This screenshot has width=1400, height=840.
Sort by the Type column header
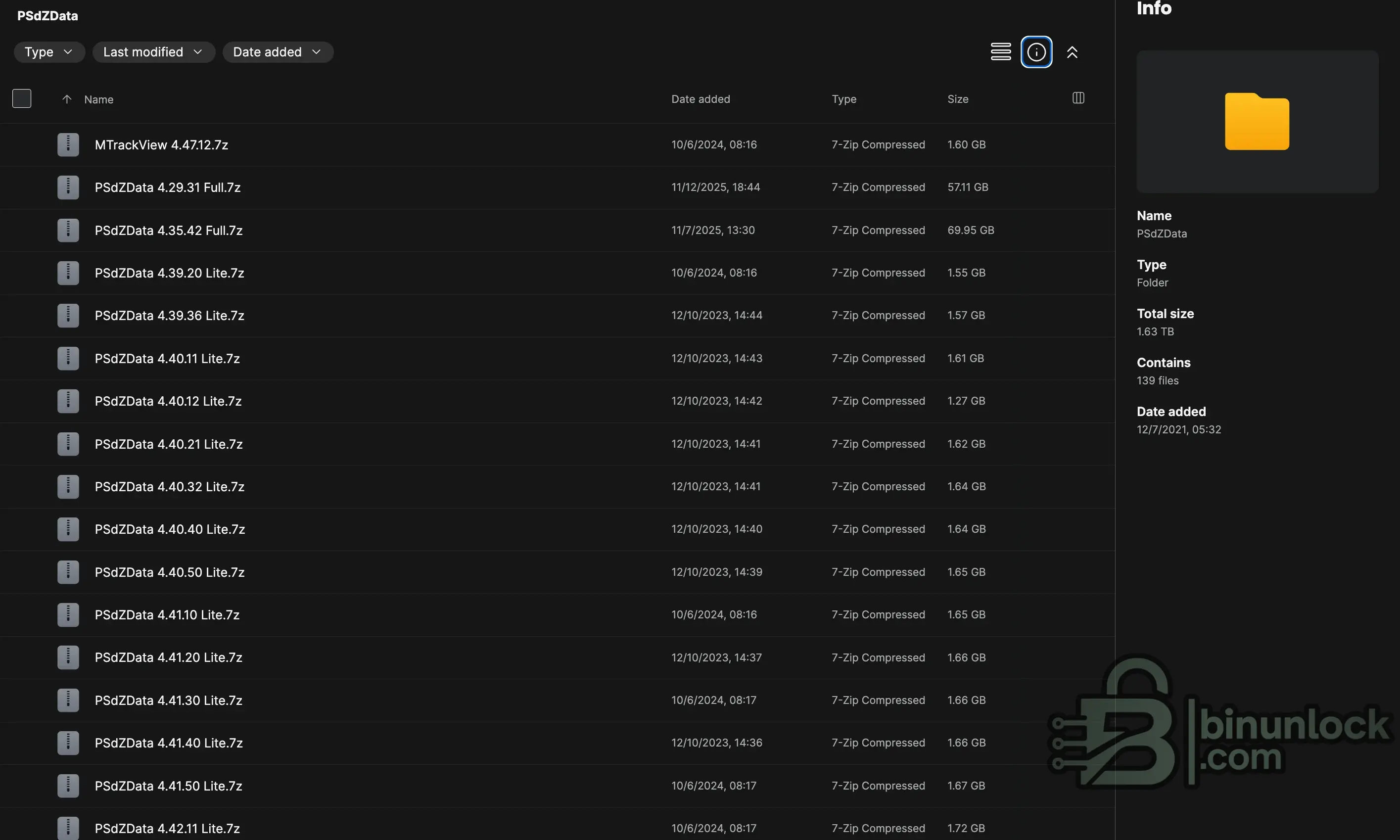click(x=844, y=99)
